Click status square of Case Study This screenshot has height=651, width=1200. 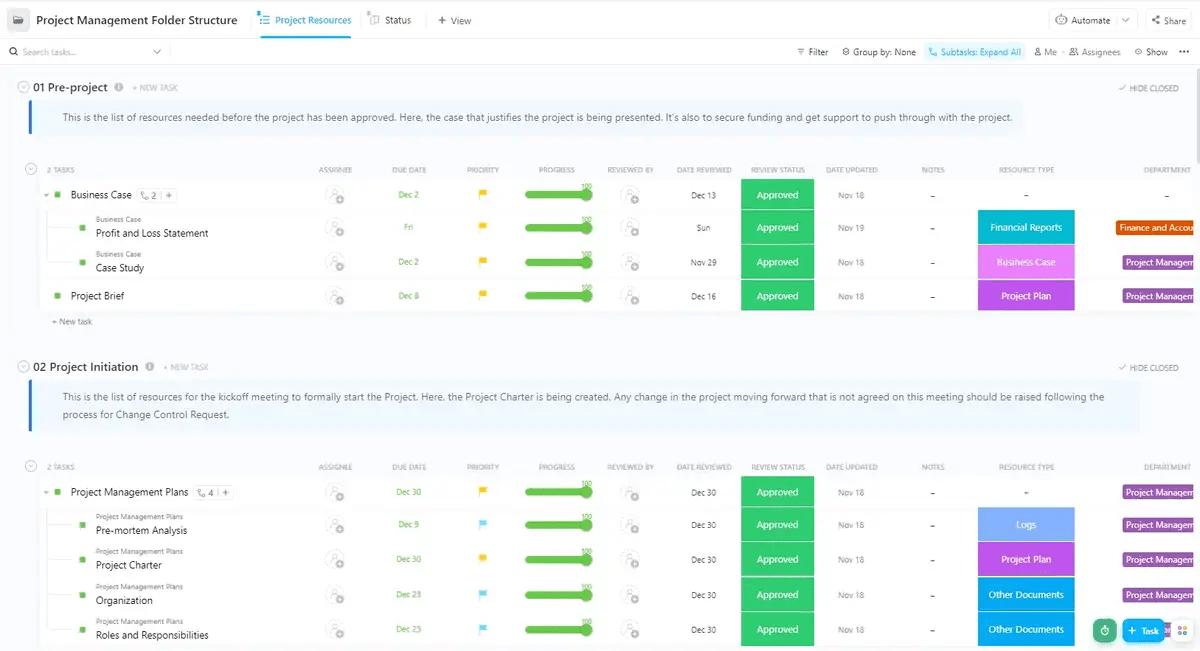pos(83,262)
